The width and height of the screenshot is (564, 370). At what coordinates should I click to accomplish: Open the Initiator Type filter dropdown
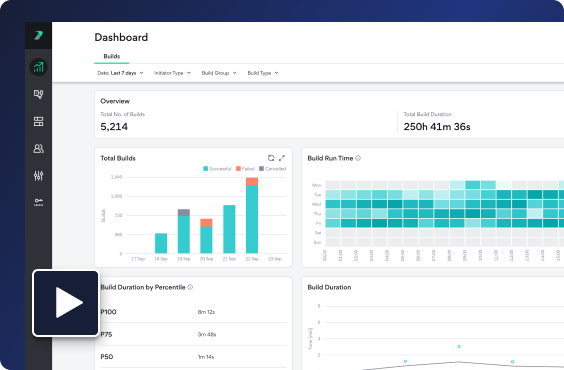[x=173, y=73]
